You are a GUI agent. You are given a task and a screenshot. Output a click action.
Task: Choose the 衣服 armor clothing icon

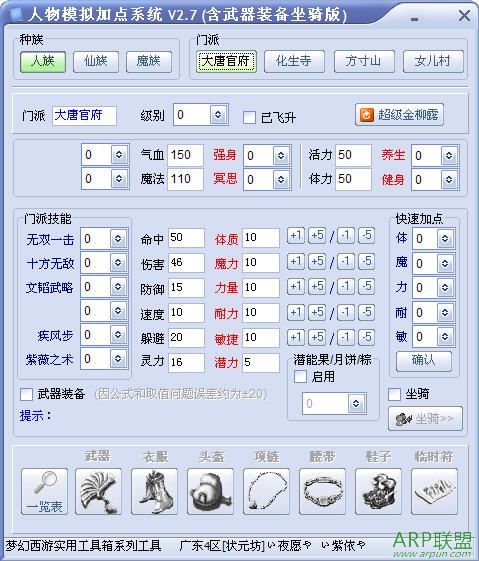(x=154, y=491)
